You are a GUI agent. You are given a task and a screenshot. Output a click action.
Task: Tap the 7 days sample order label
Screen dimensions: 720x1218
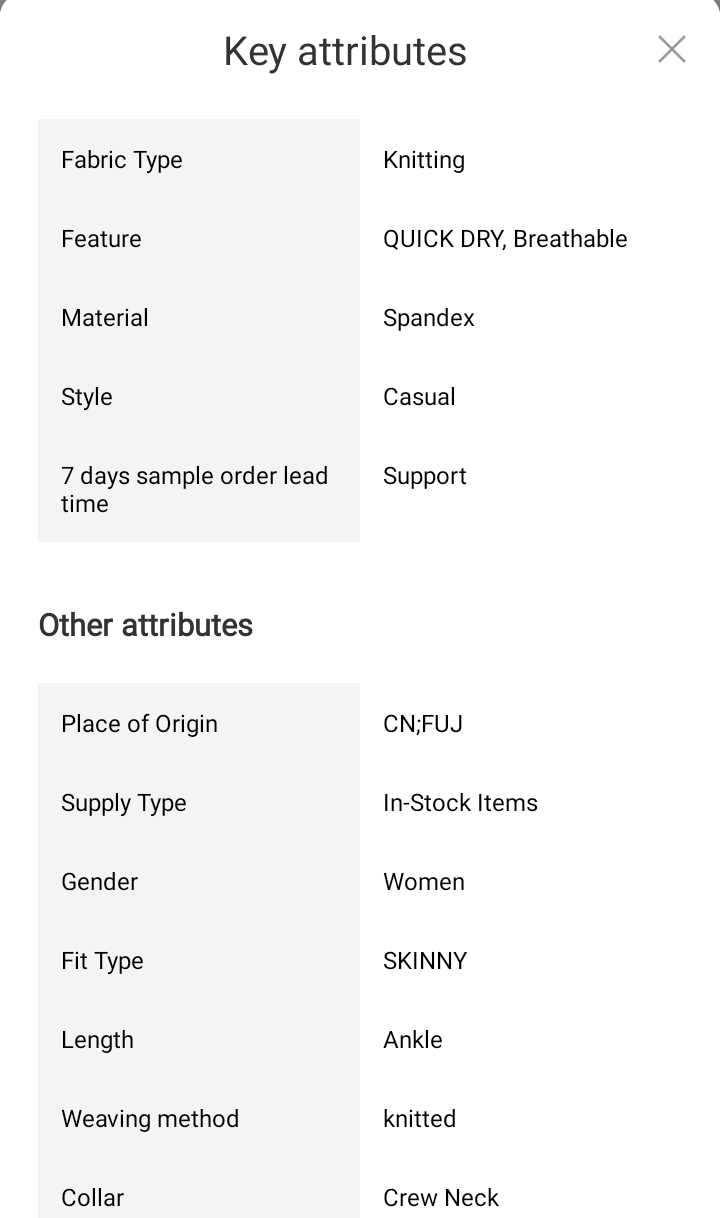pyautogui.click(x=194, y=490)
